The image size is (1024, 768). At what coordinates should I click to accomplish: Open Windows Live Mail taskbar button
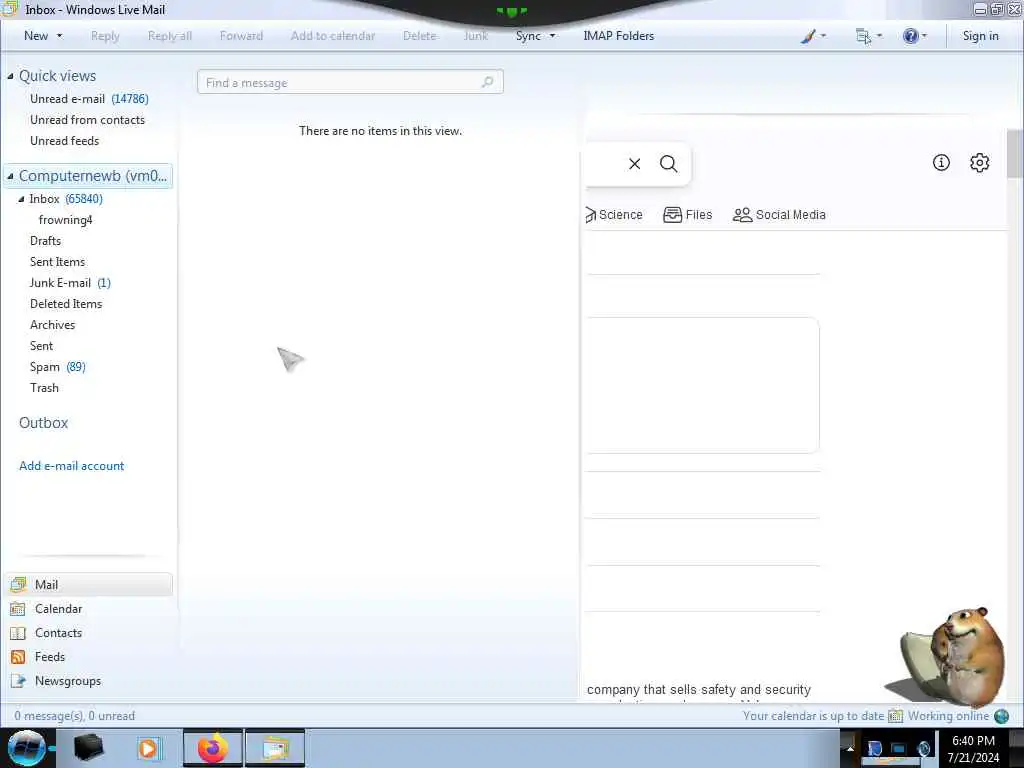276,748
